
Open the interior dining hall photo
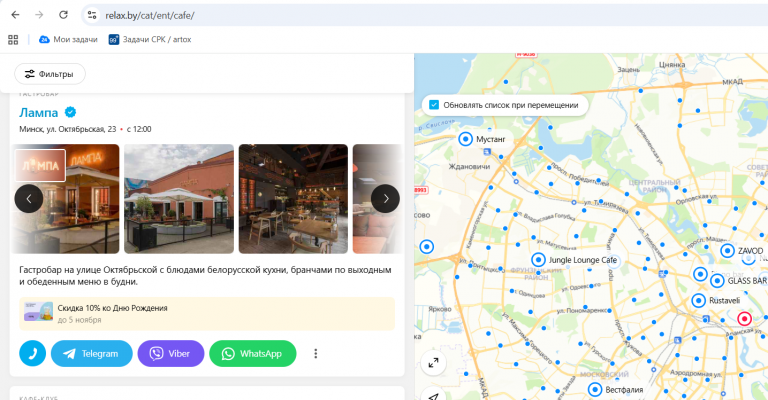click(x=293, y=199)
